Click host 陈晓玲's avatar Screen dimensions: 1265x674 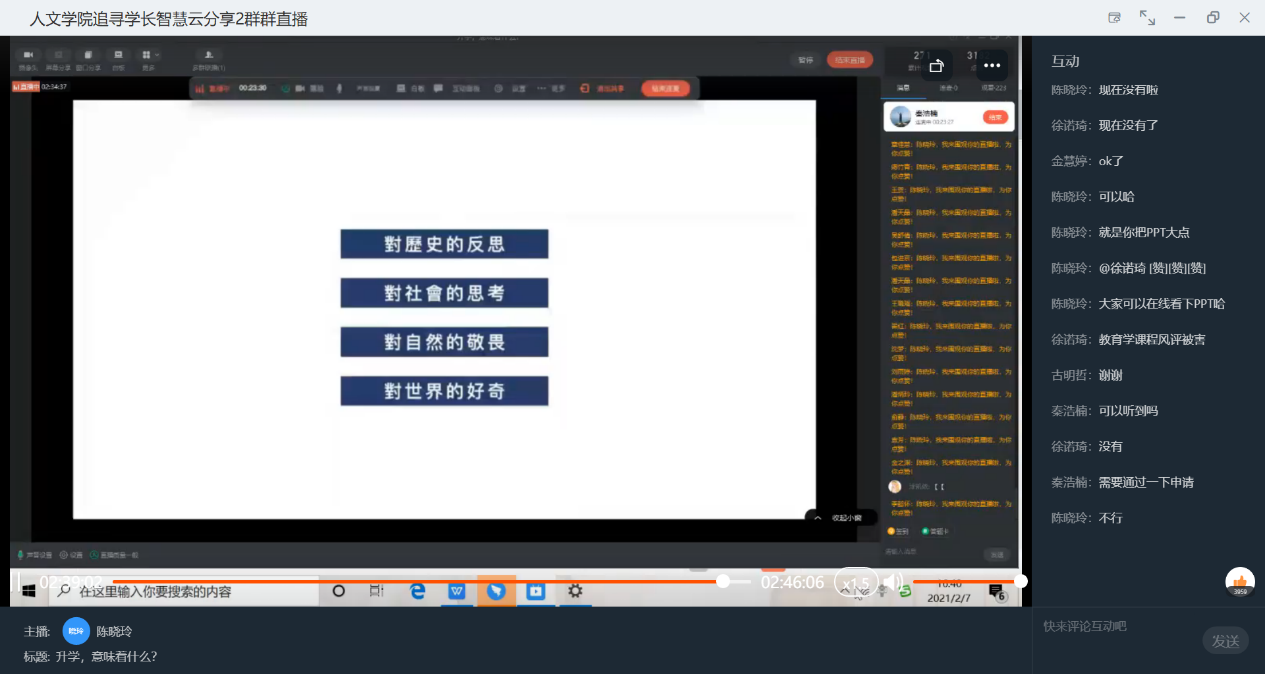(76, 631)
